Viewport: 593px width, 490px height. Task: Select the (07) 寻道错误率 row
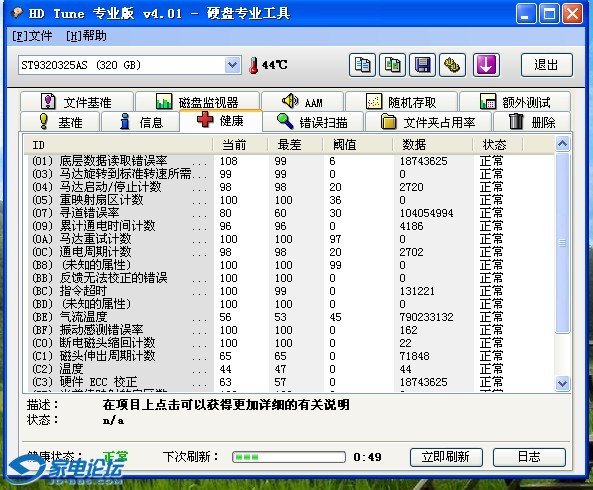(289, 213)
